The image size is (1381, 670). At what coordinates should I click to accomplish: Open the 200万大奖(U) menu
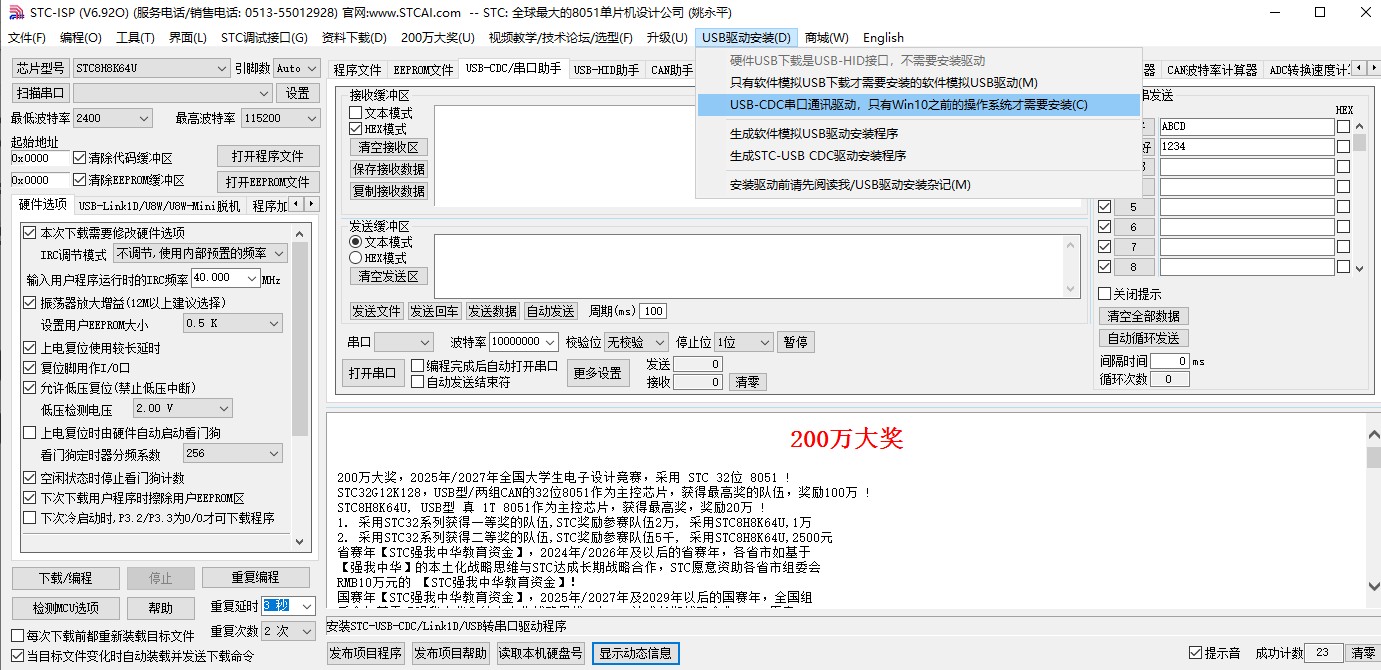tap(437, 38)
